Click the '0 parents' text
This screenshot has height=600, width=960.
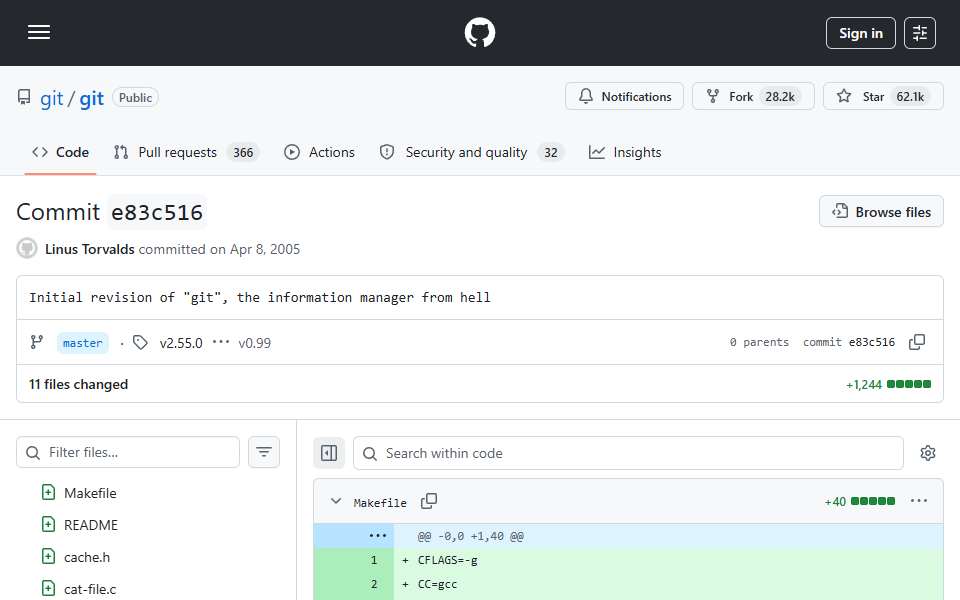coord(759,342)
